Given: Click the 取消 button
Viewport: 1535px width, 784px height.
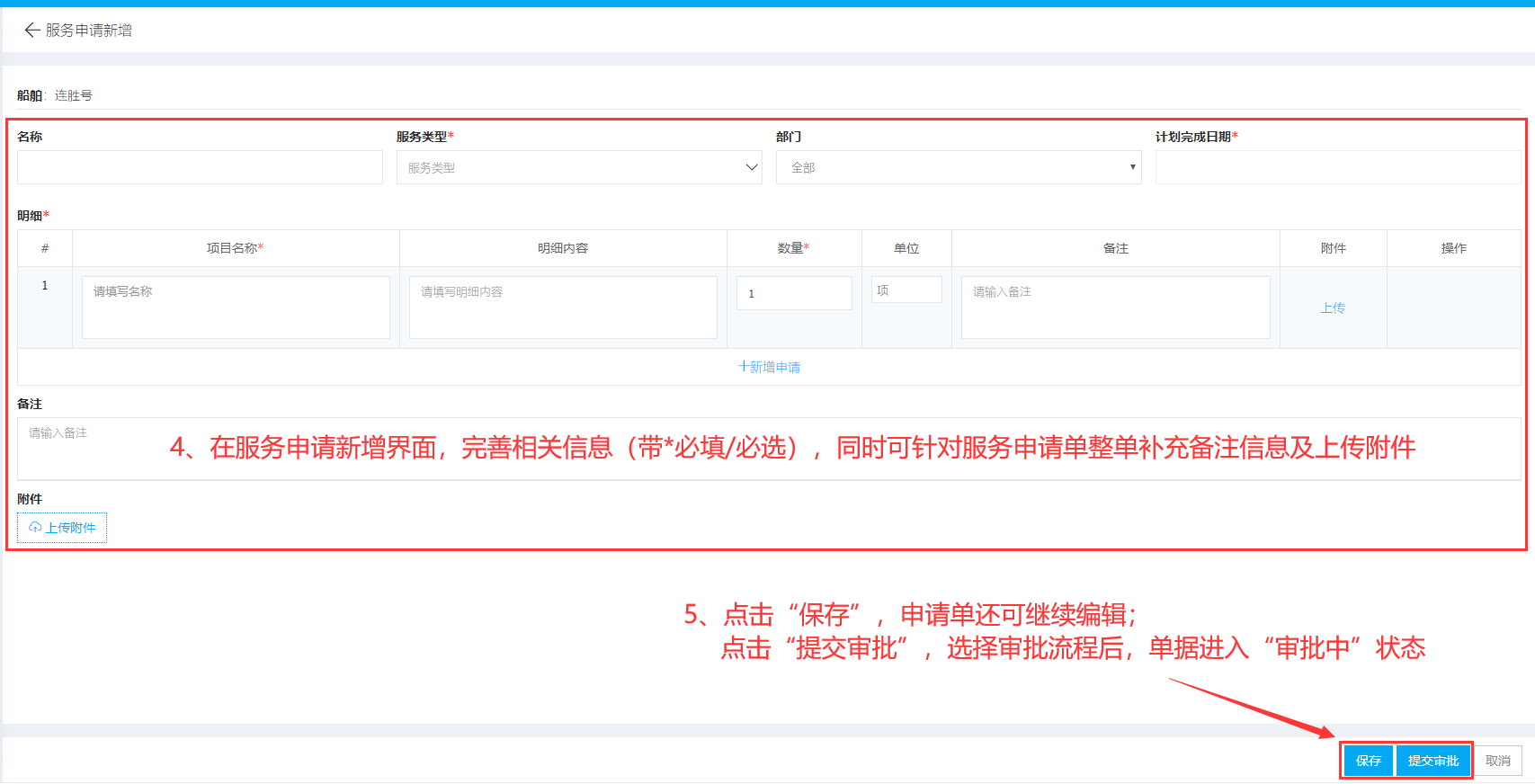Looking at the screenshot, I should pos(1498,761).
